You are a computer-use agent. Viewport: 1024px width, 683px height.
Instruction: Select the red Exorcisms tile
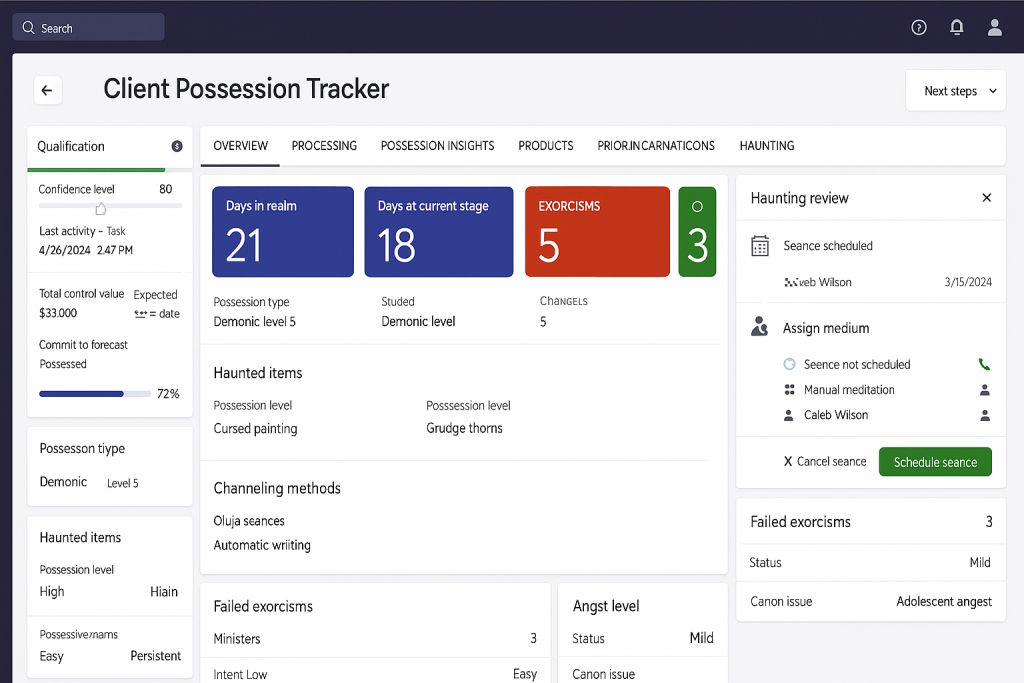[597, 232]
